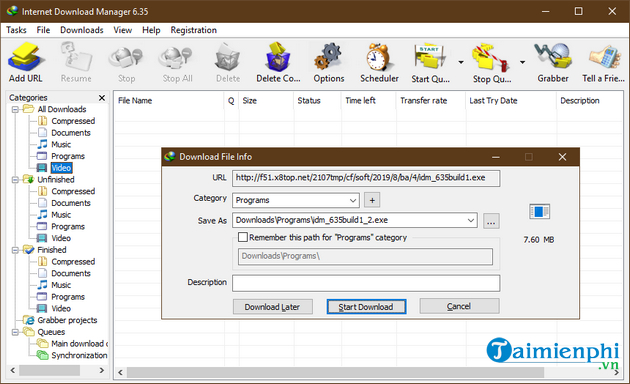Image resolution: width=630 pixels, height=384 pixels.
Task: Select Video under All Downloads
Action: coord(61,168)
